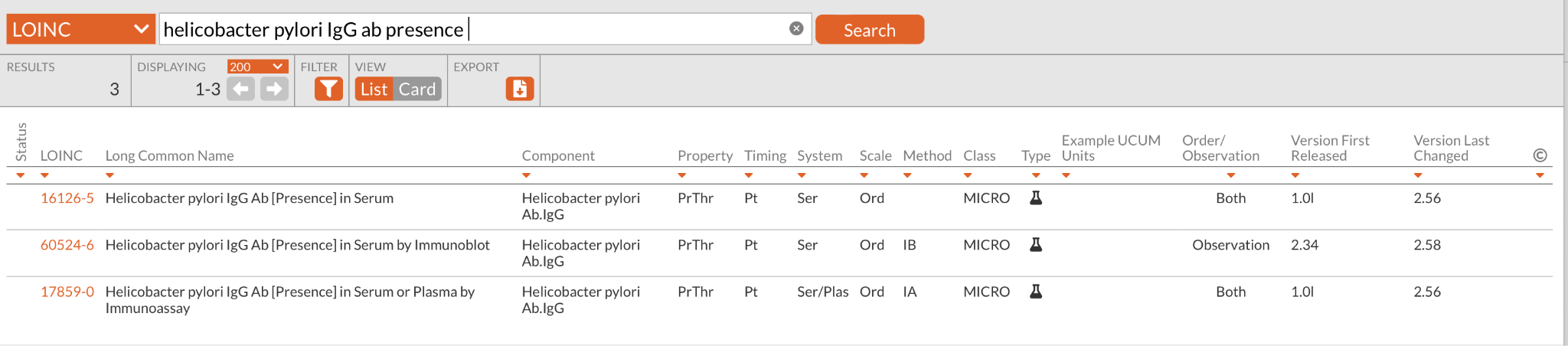Click the Property column header
Viewport: 1568px width, 346px height.
[705, 155]
